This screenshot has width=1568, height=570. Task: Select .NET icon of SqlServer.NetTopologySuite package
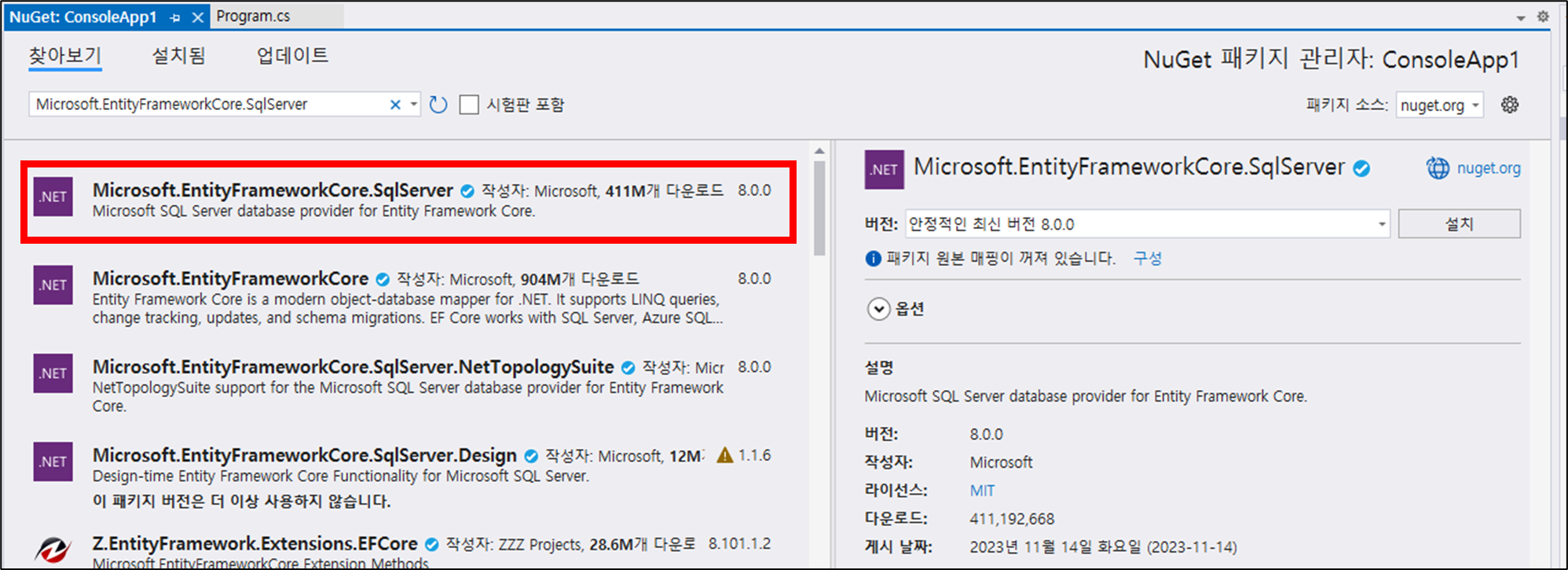[53, 373]
